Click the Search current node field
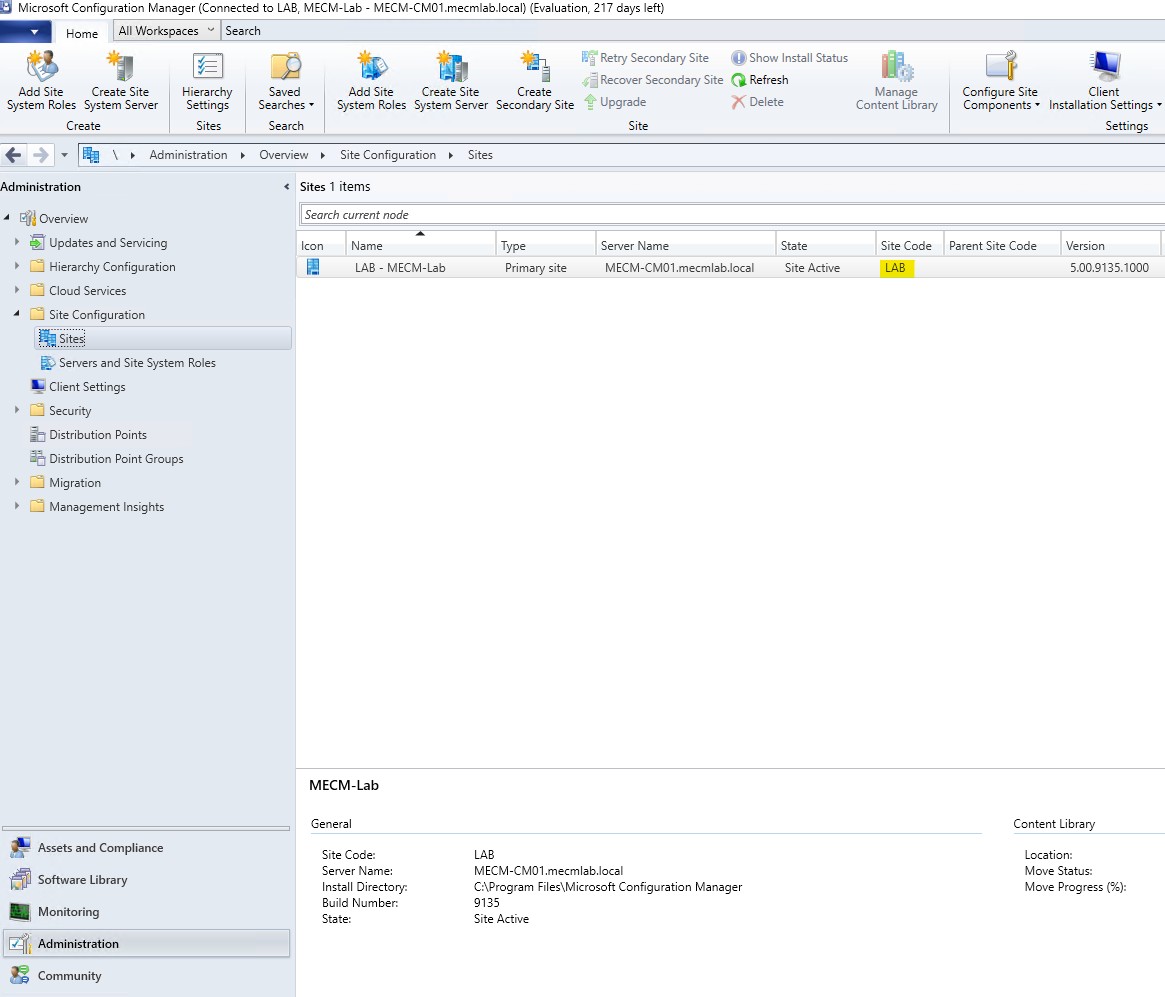 pos(730,215)
